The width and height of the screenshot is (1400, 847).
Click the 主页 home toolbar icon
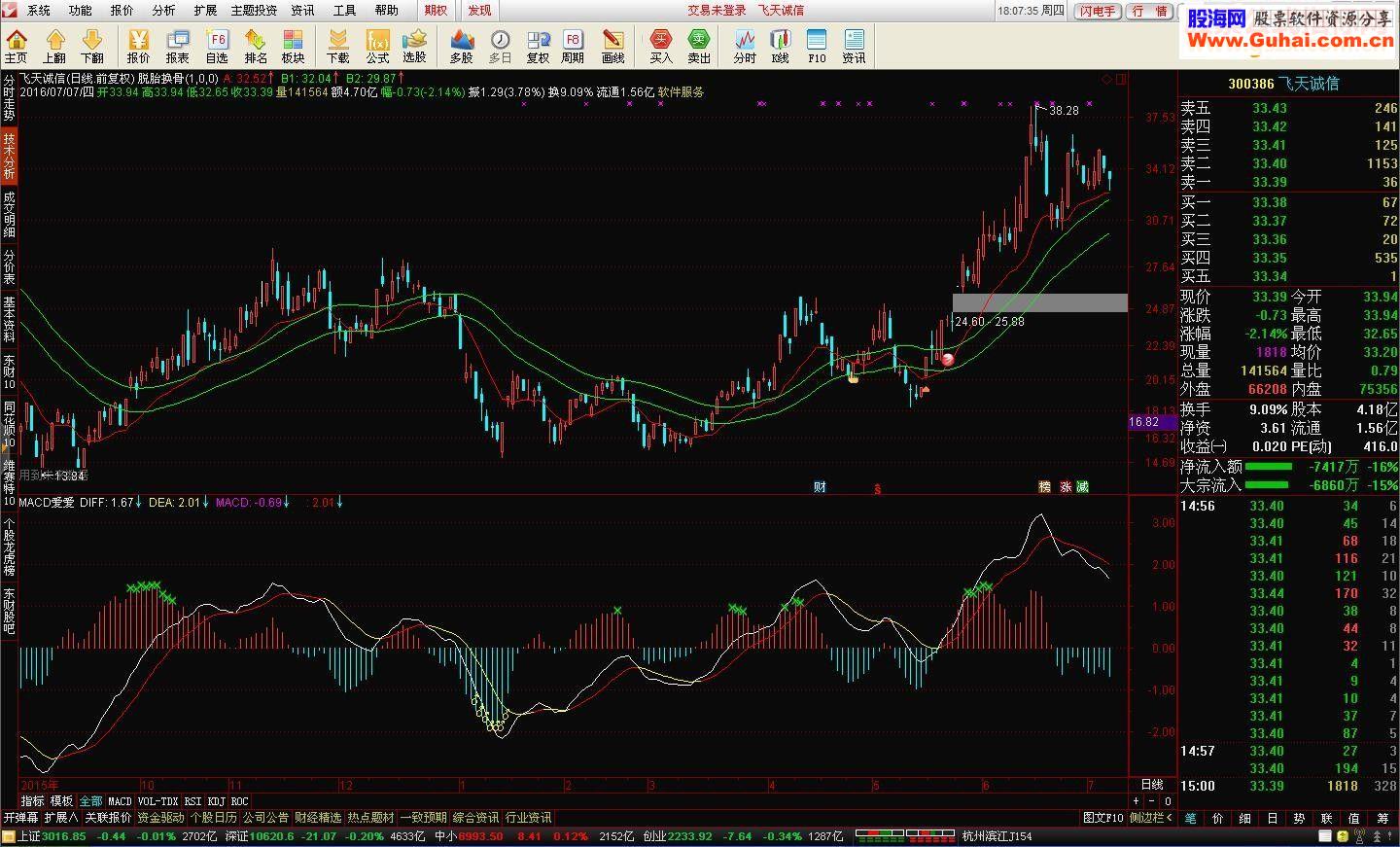(17, 45)
